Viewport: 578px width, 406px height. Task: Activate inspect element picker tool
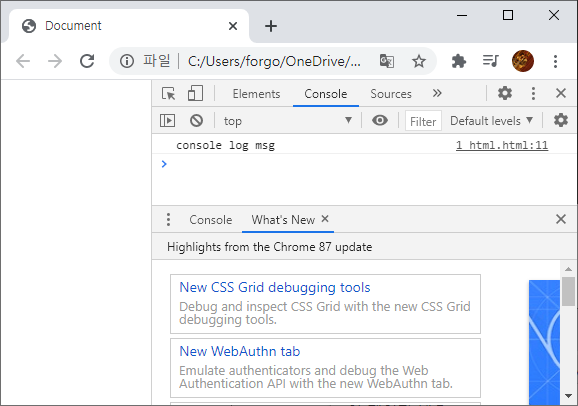click(169, 94)
